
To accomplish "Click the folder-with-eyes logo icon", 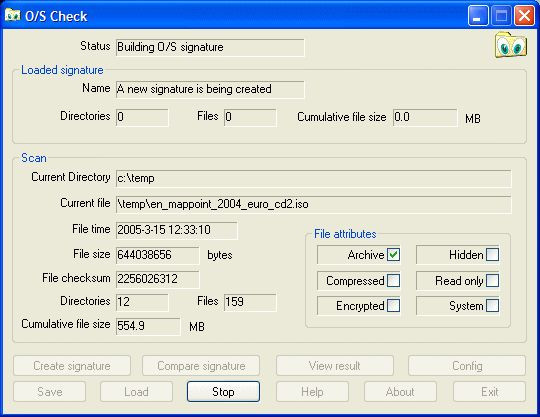I will (x=511, y=45).
